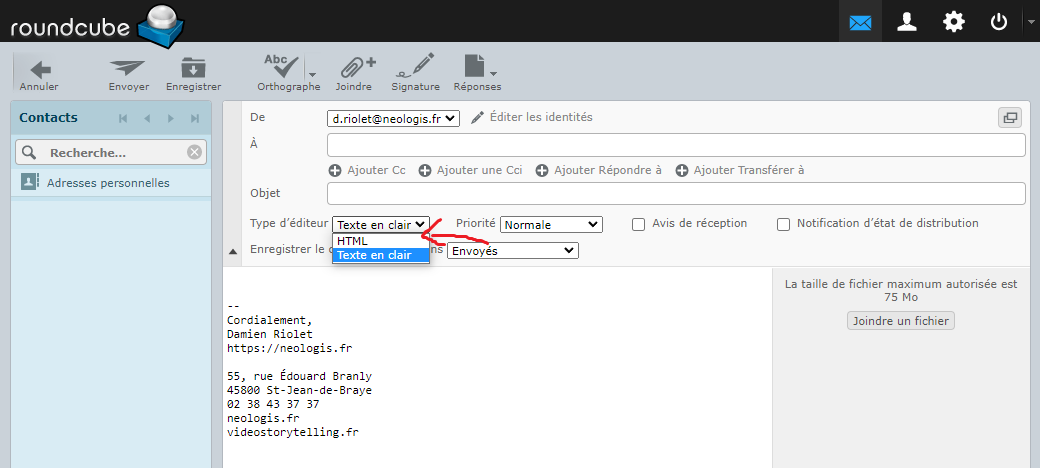The image size is (1040, 468).
Task: Click the Joindre paperclip icon
Action: (353, 68)
